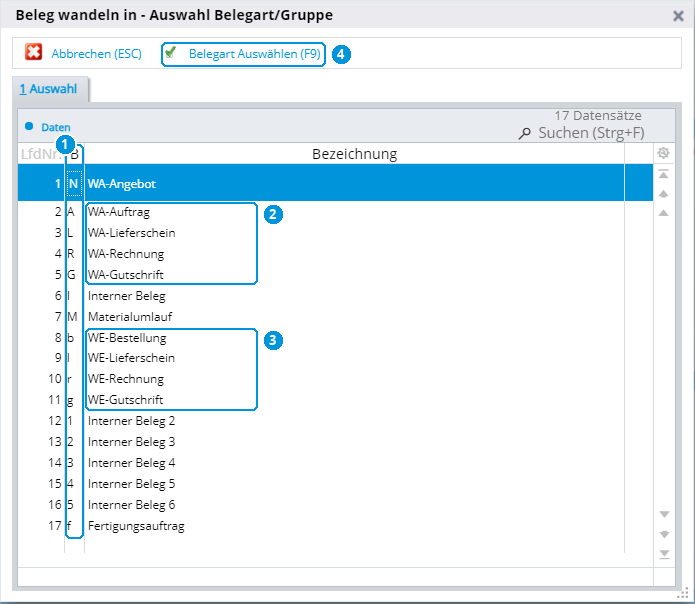Click Belegart Auswählen (F9) button
695x604 pixels.
coord(243,54)
